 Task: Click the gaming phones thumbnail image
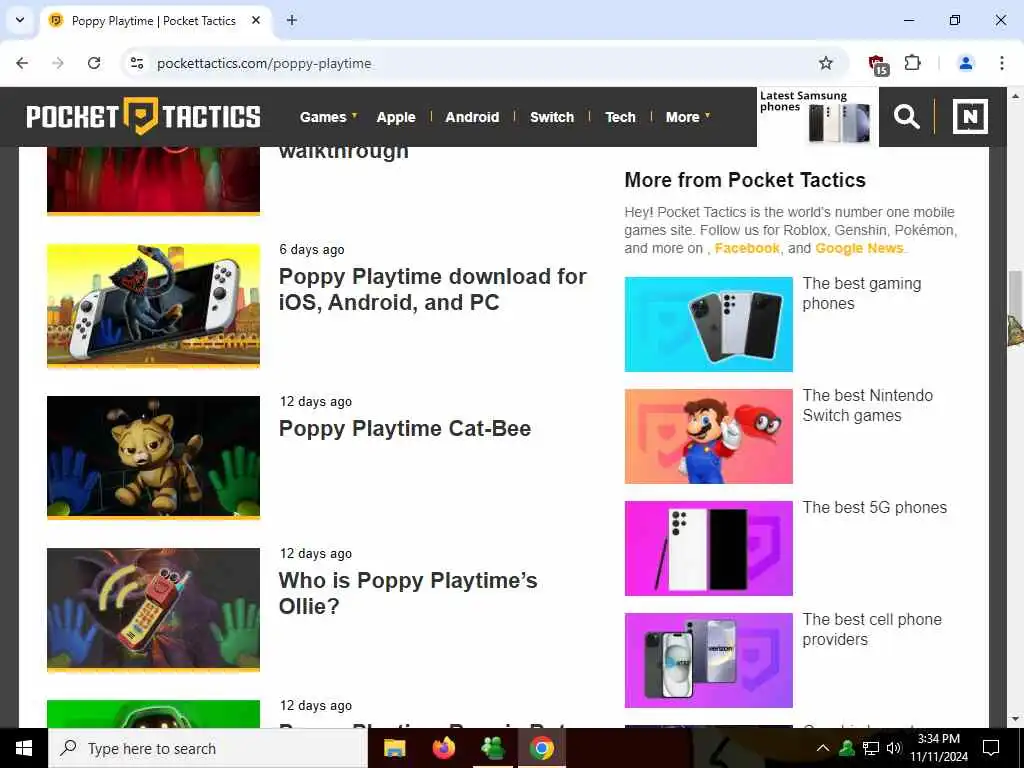tap(709, 325)
